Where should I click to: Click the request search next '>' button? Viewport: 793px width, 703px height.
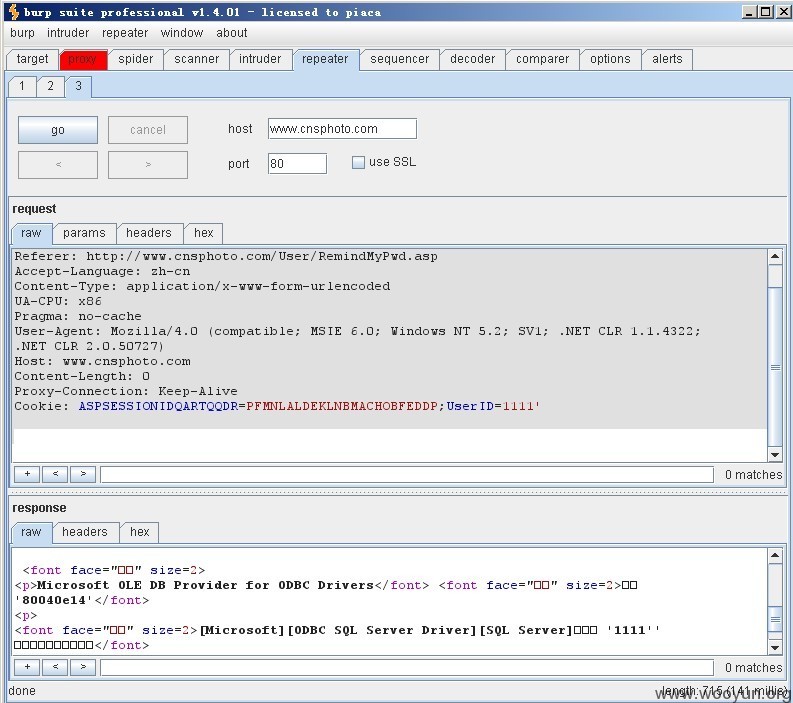83,474
